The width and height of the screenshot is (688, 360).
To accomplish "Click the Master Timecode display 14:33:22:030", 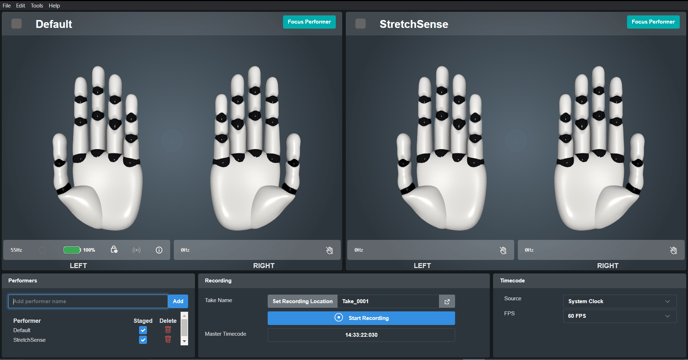I will point(361,335).
